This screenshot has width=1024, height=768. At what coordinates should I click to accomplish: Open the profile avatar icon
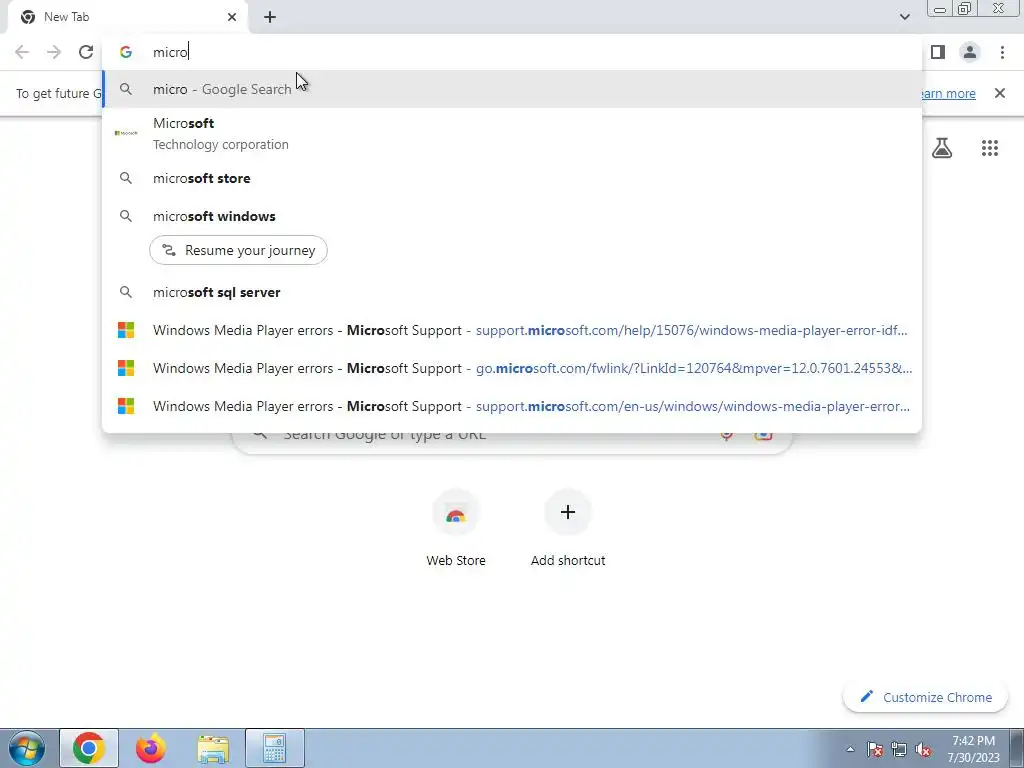click(970, 52)
